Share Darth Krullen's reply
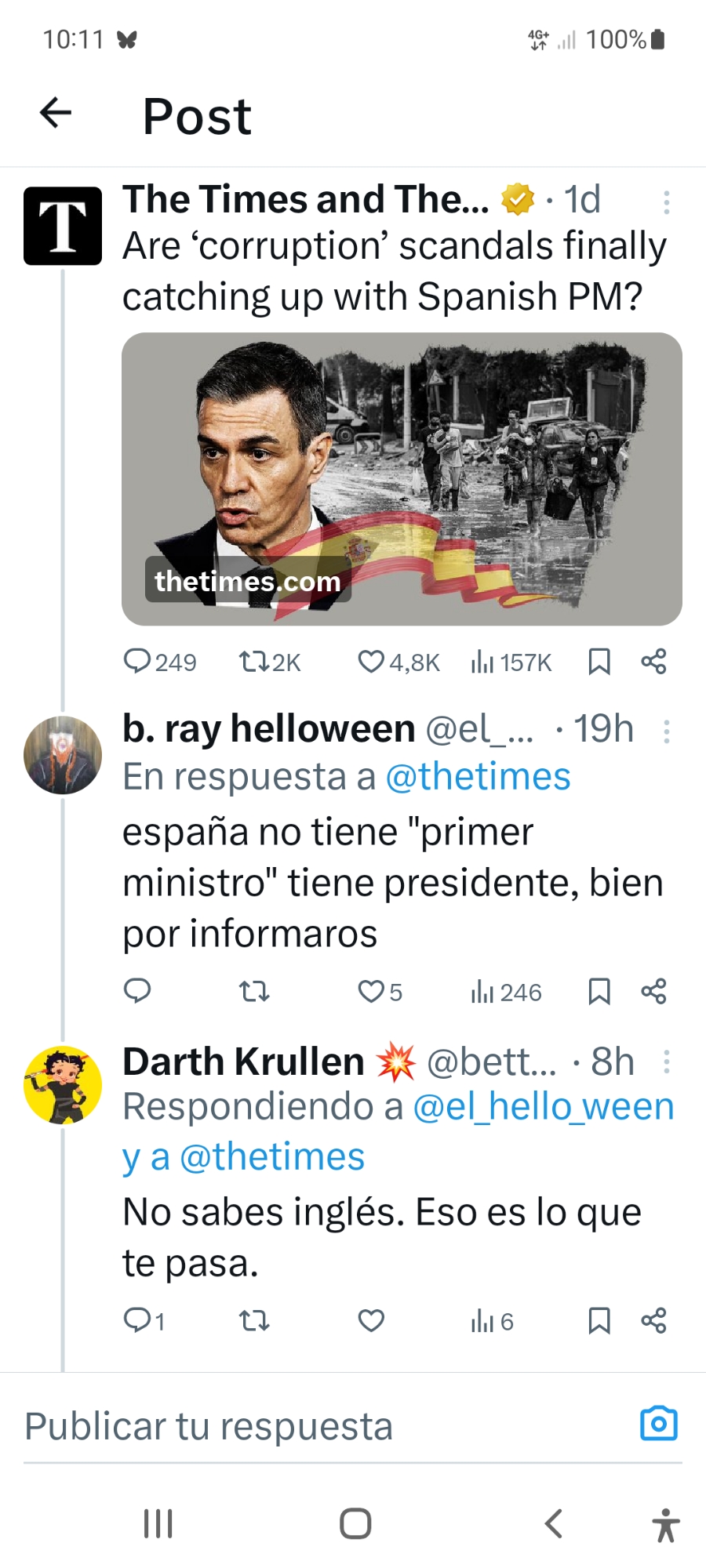 tap(653, 1321)
